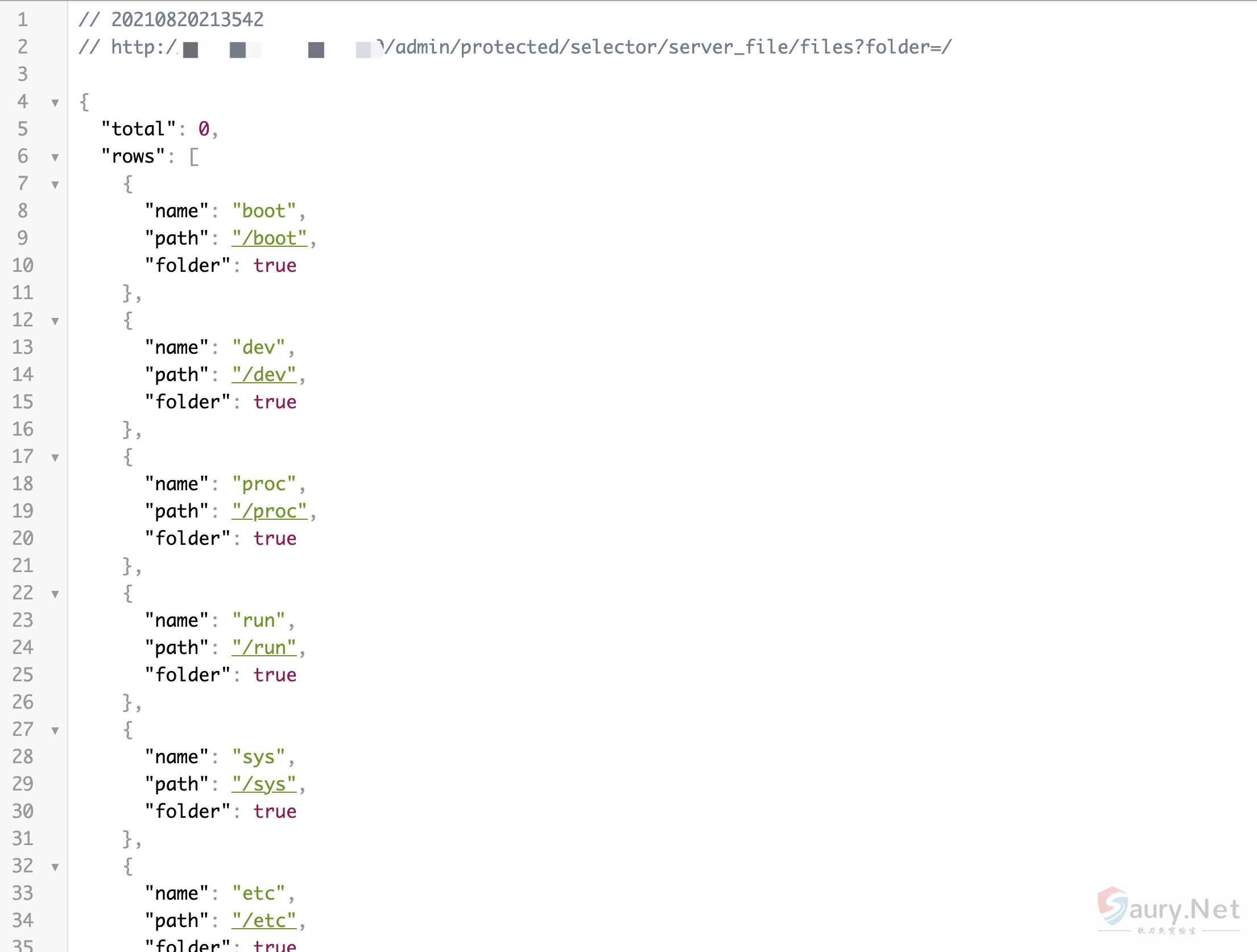Screen dimensions: 1257x952
Task: Follow the "/proc" path link
Action: (269, 511)
